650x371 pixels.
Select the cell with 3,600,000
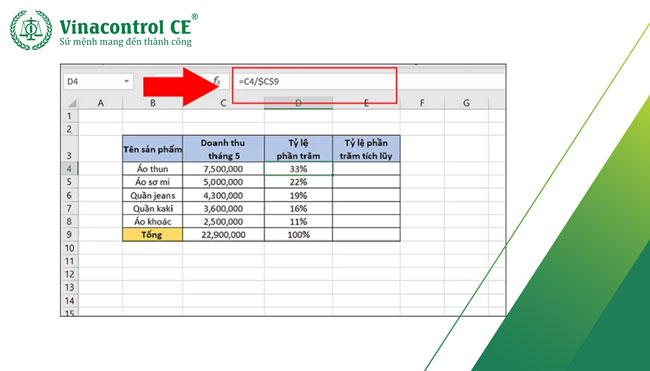223,209
